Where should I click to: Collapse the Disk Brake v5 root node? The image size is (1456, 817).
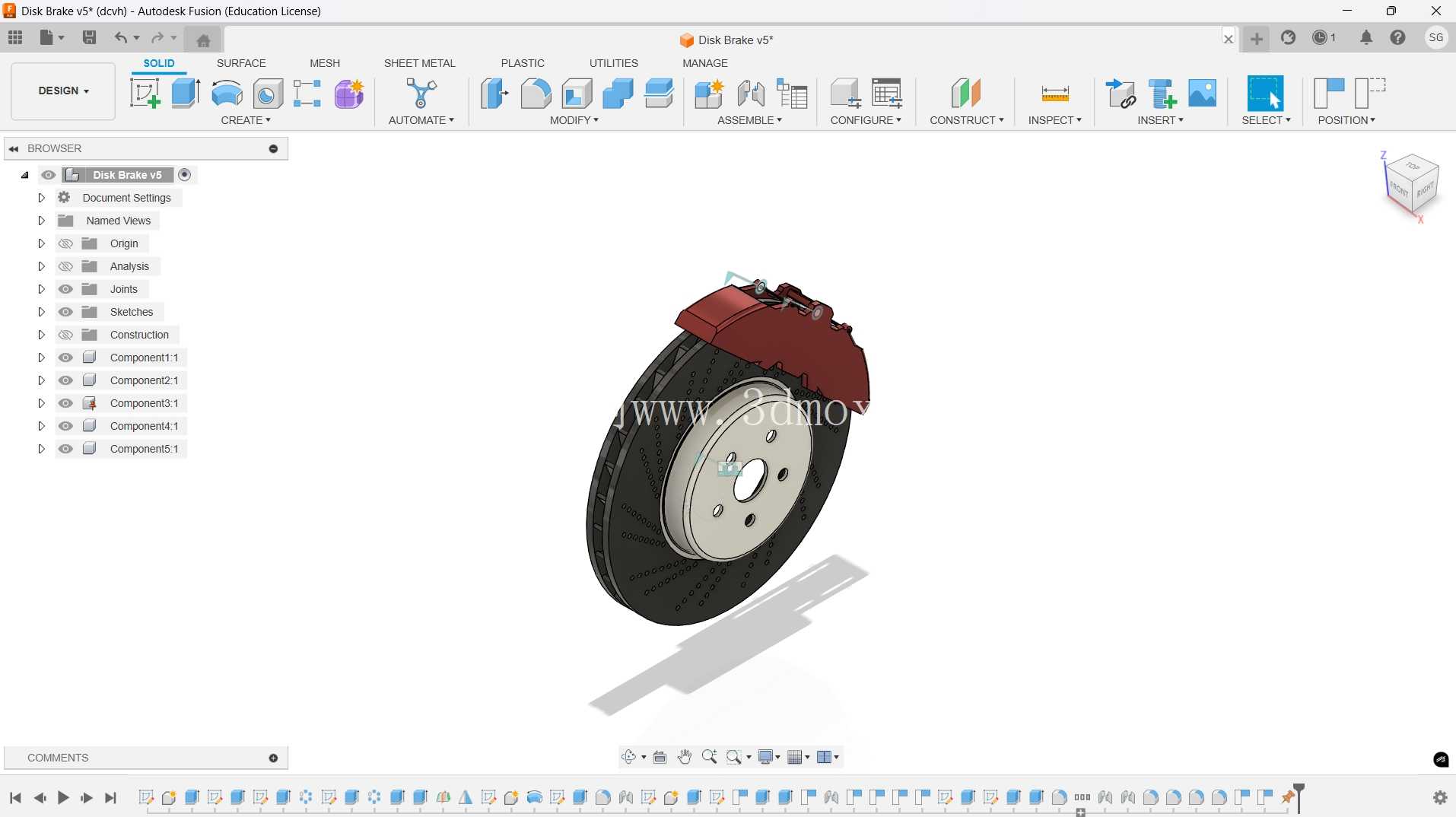25,175
